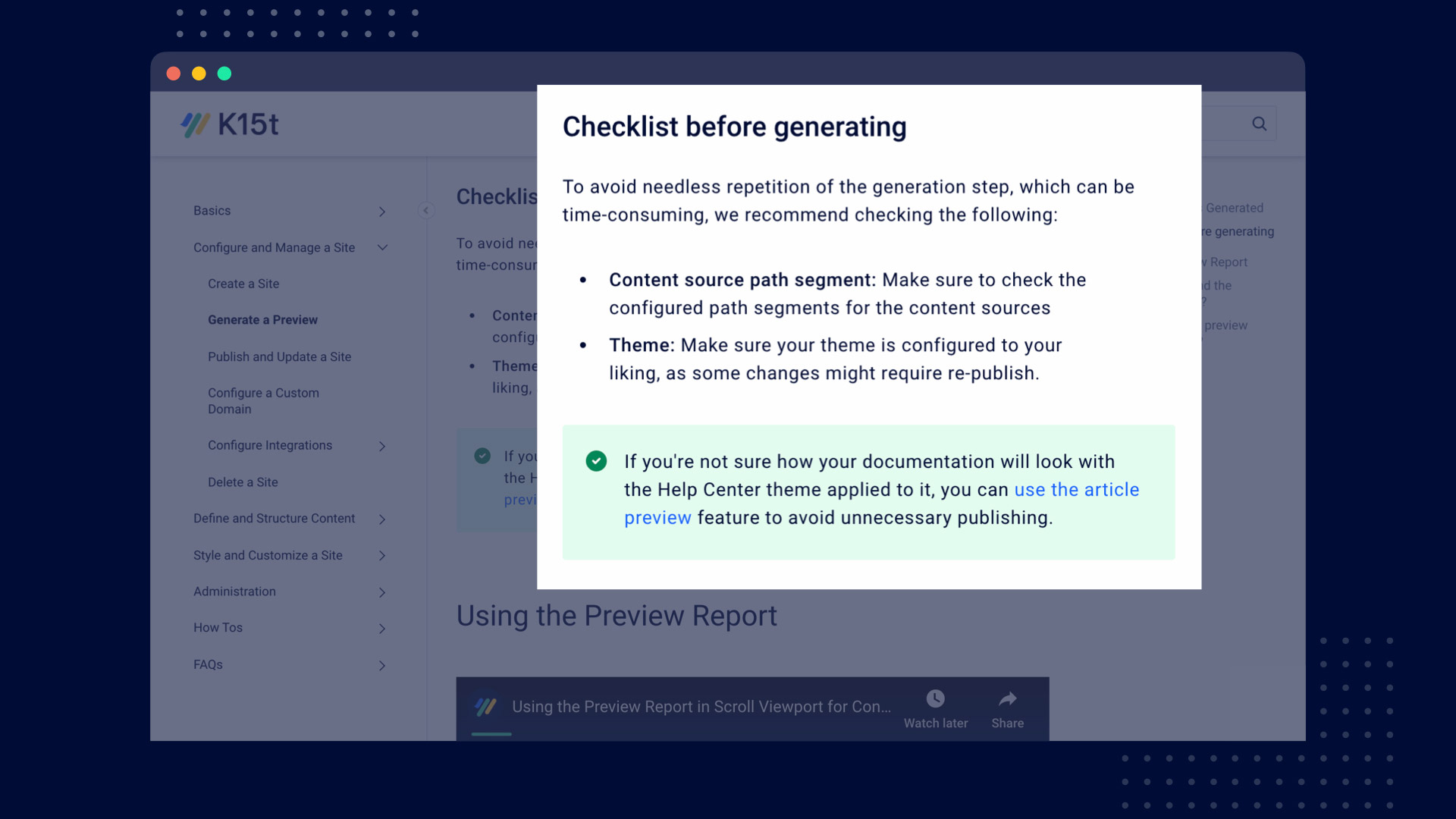Click the green checkmark icon in sidebar
Viewport: 1456px width, 819px height.
(x=482, y=456)
